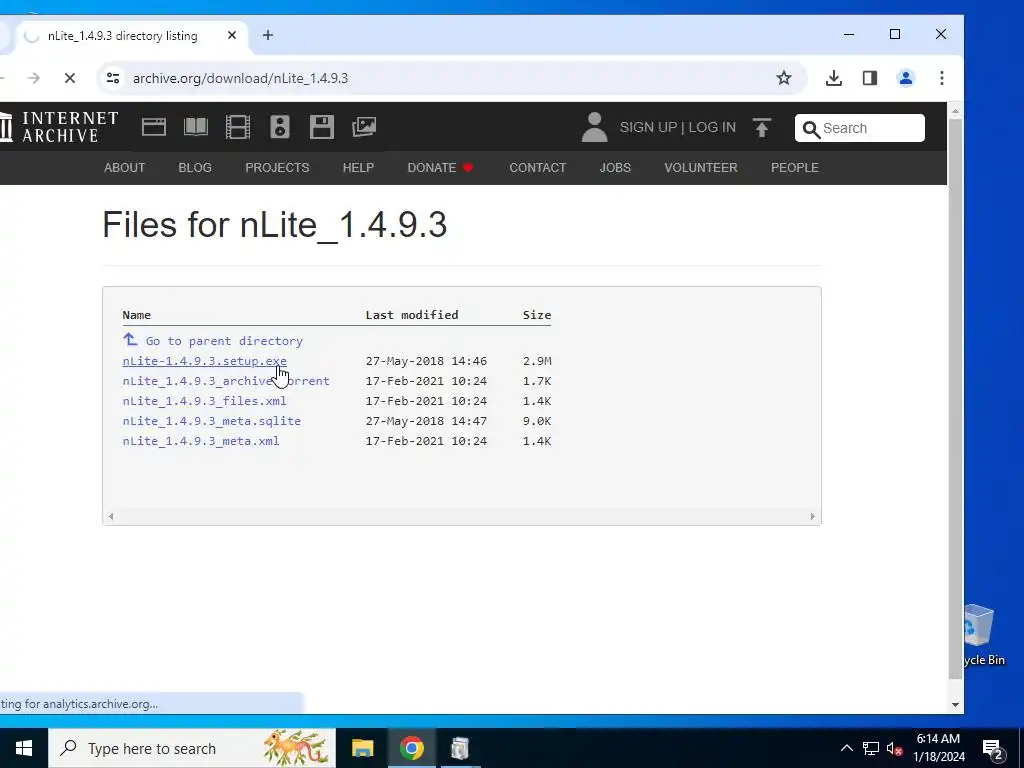Open the notifications center icon
Viewport: 1024px width, 768px height.
tap(993, 750)
